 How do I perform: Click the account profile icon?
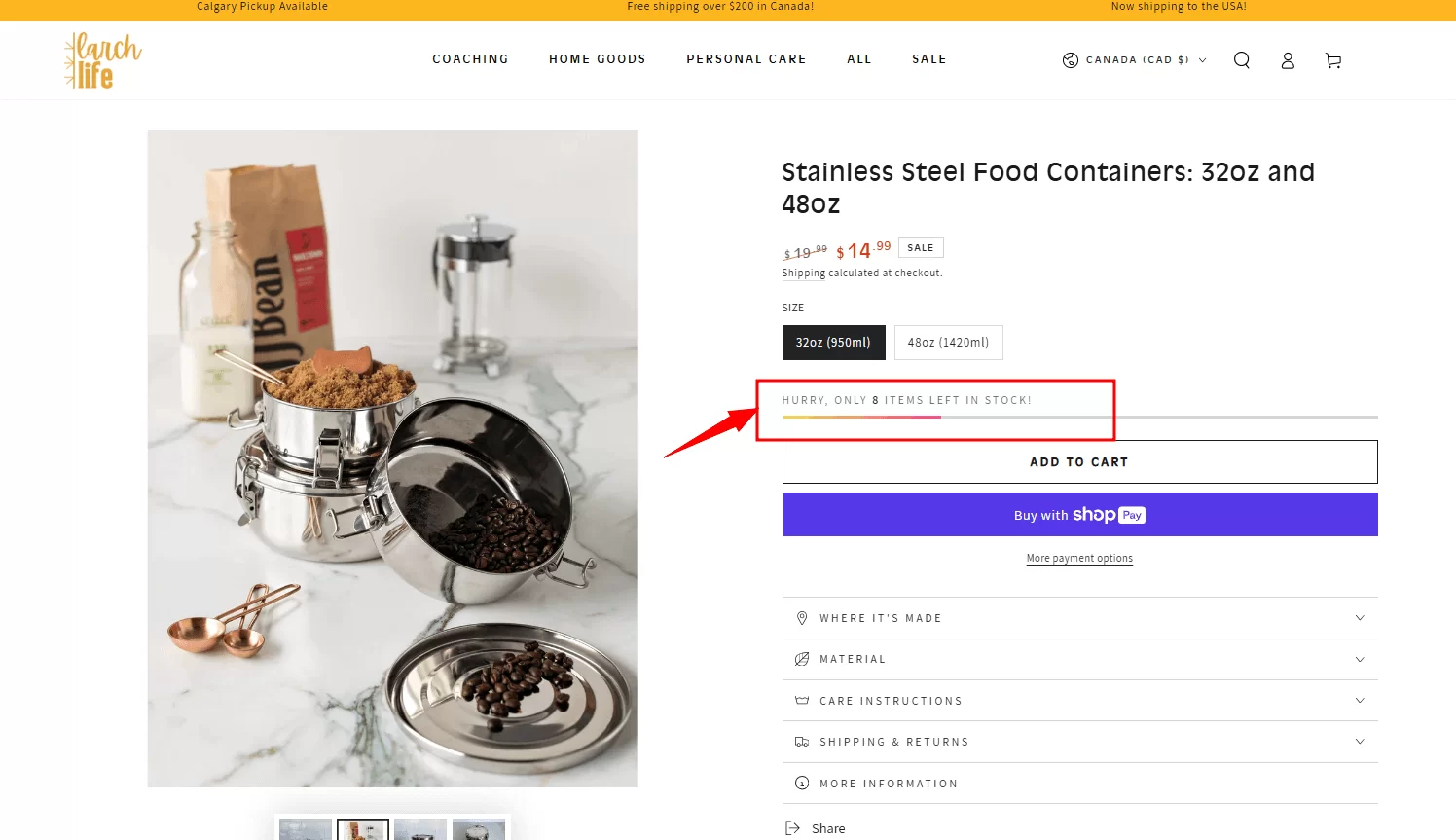(x=1287, y=59)
